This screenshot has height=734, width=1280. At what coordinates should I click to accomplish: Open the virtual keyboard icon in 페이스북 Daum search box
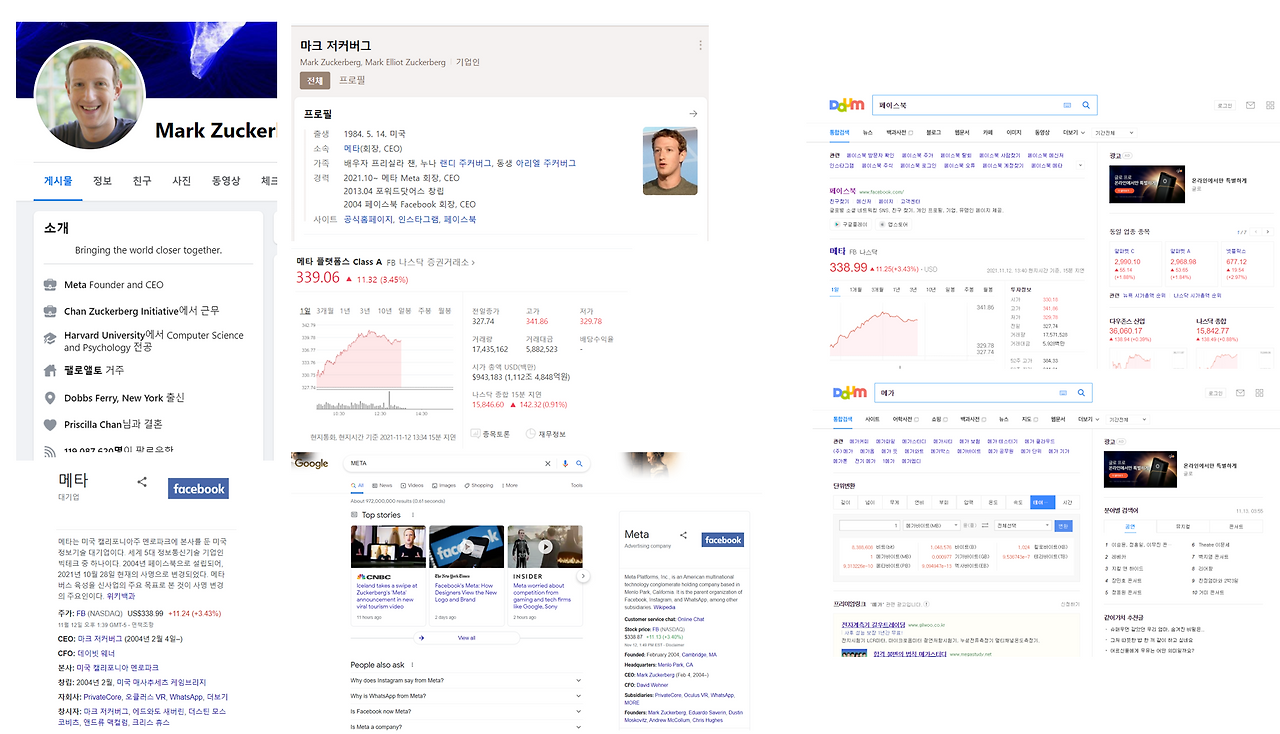[x=1067, y=105]
